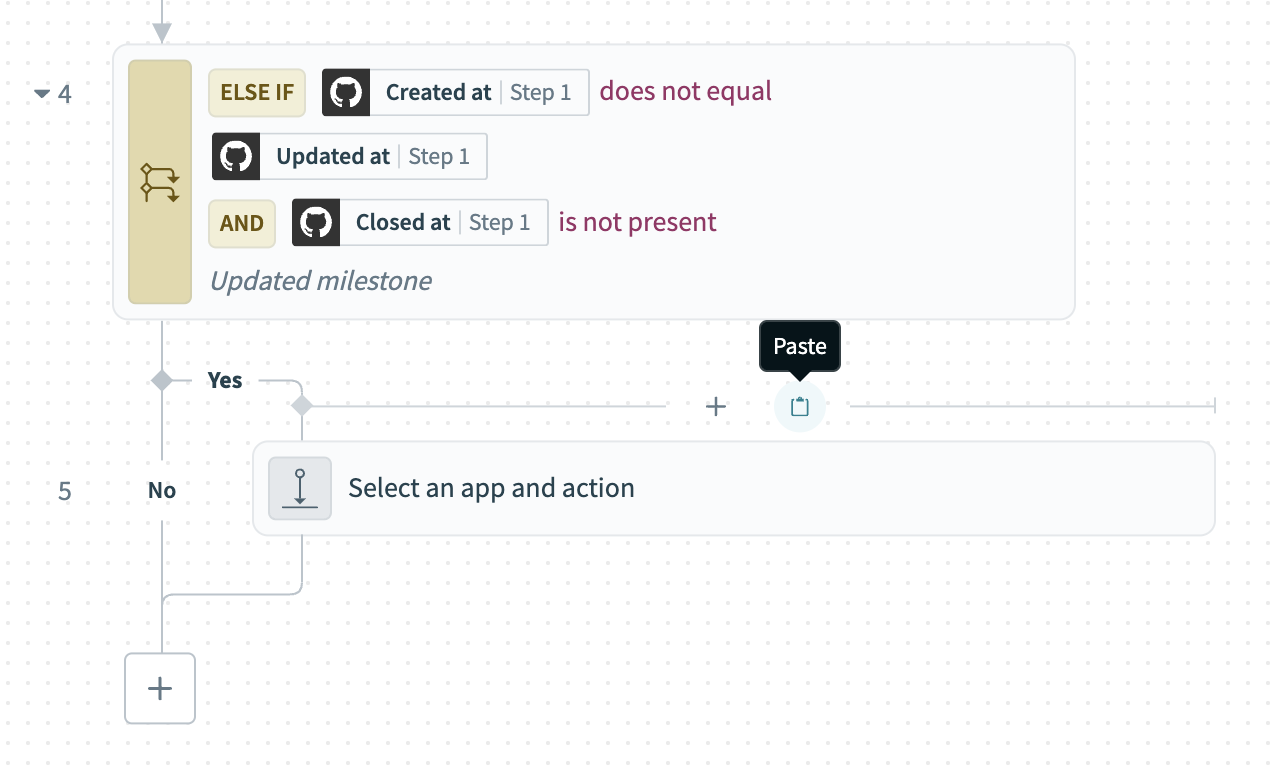Screen dimensions: 1274x766
Task: Open the does not equal condition dropdown
Action: coord(684,92)
